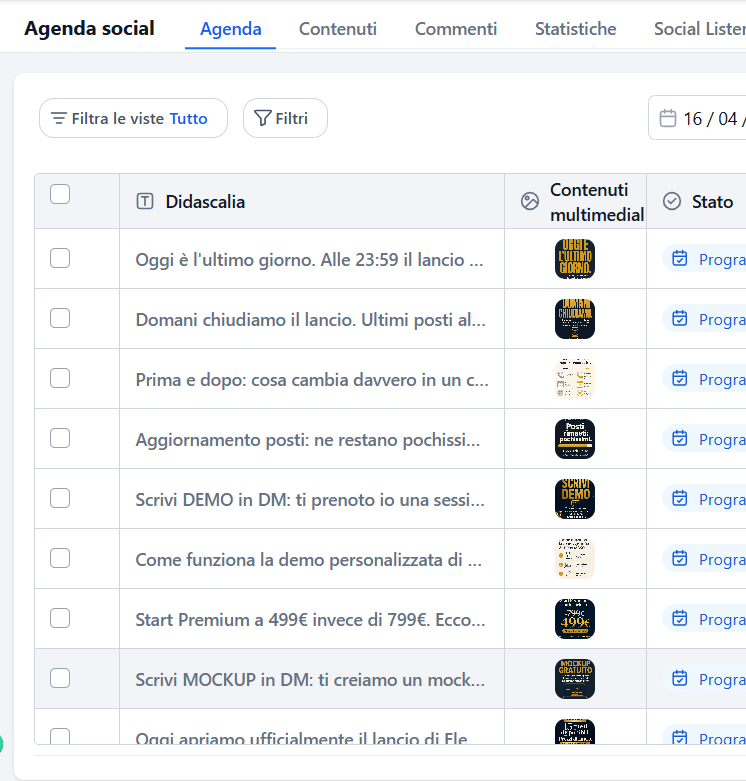Open the Social Listening tab
The width and height of the screenshot is (746, 781).
point(700,29)
